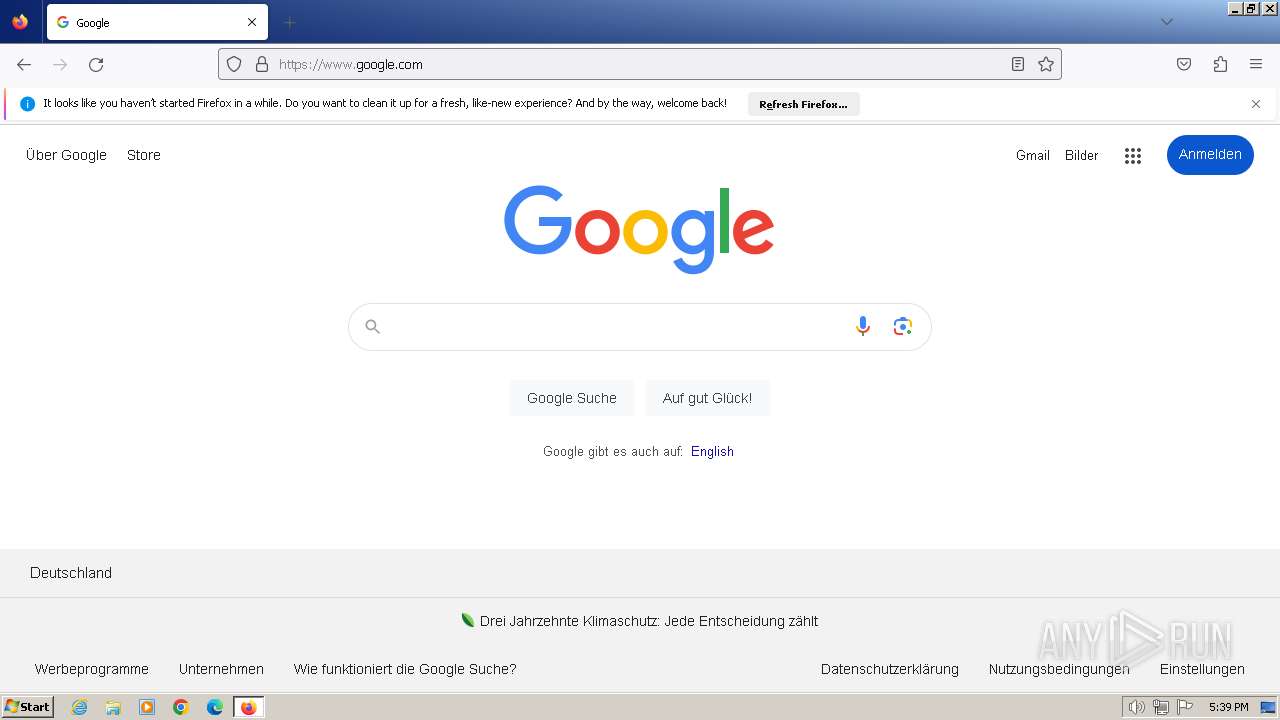This screenshot has height=720, width=1280.
Task: Start voice search with microphone icon
Action: [x=863, y=326]
